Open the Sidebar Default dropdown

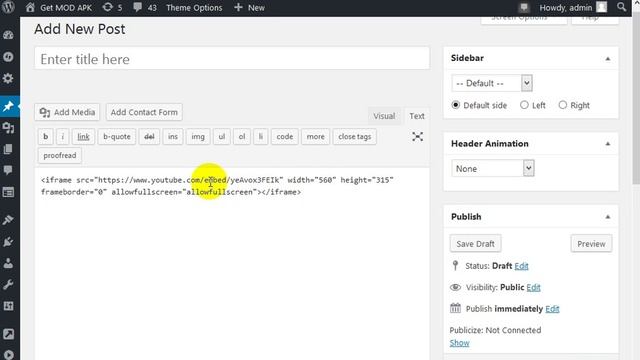[492, 83]
